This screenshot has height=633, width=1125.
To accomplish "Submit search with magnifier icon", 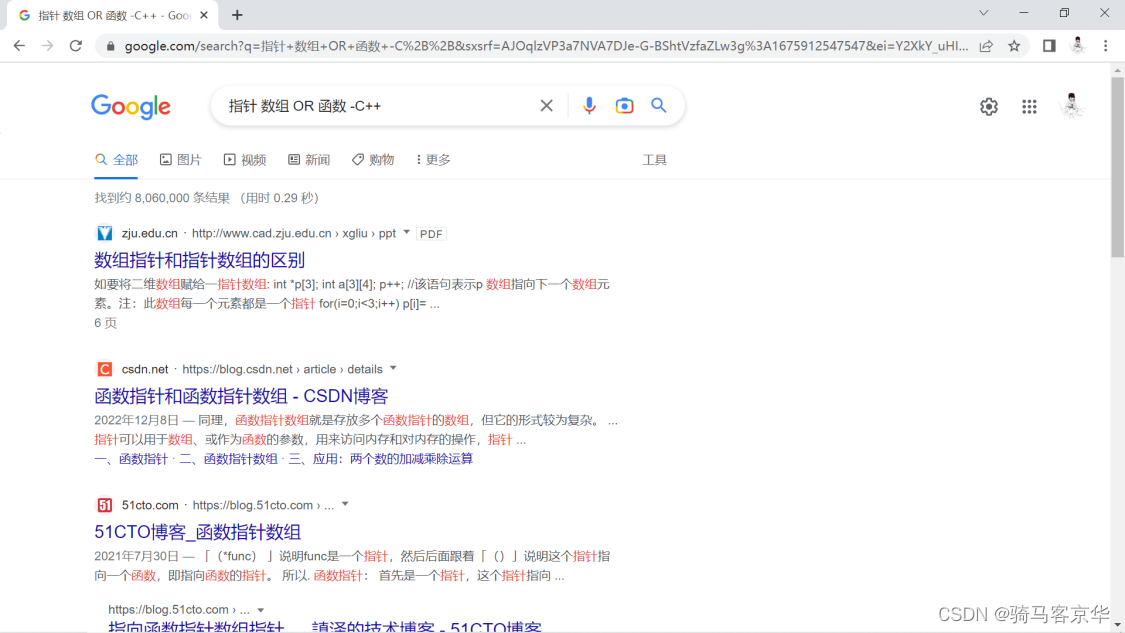I will pyautogui.click(x=659, y=106).
